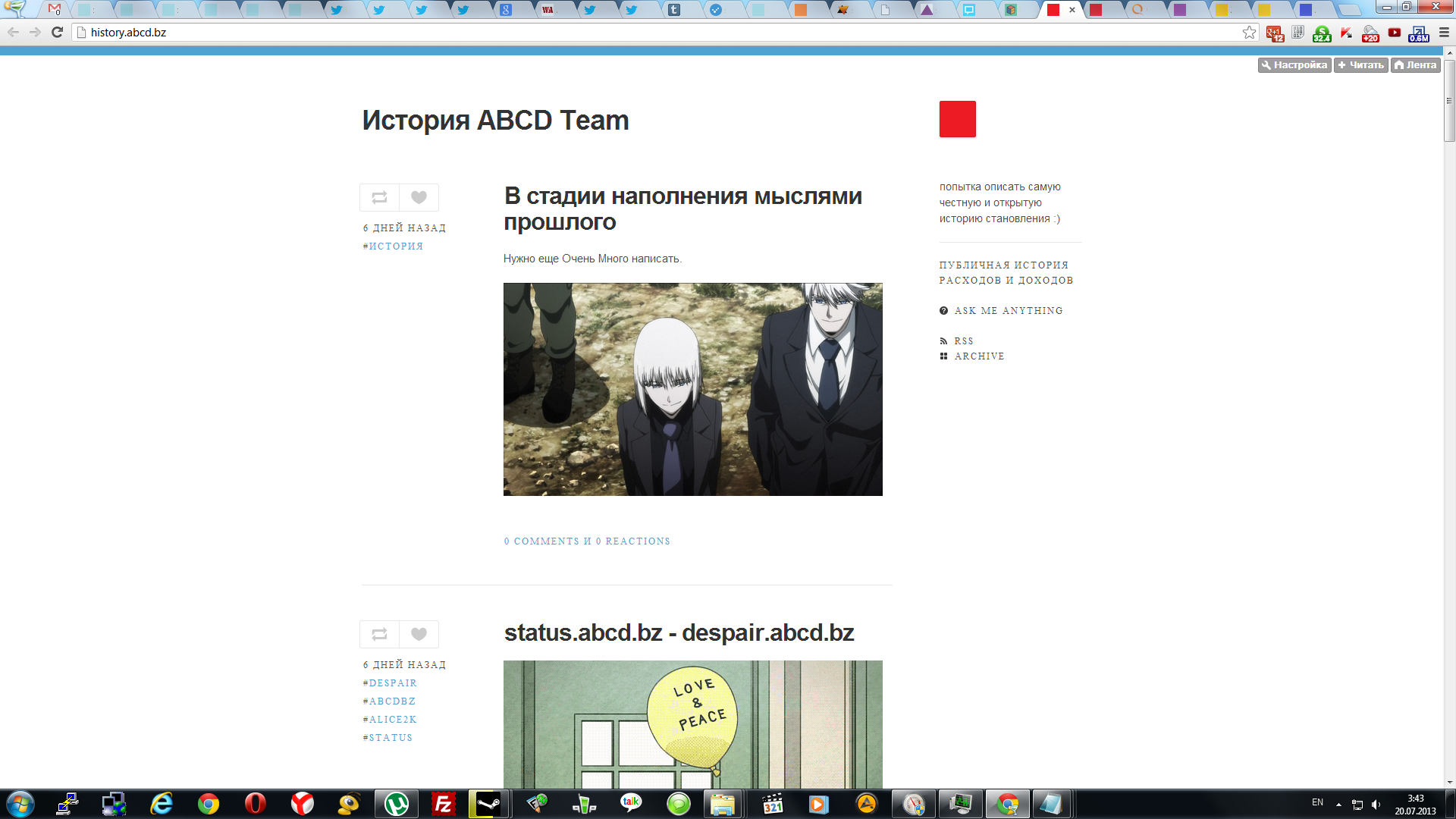Like the first post with heart icon
The width and height of the screenshot is (1456, 819).
point(419,197)
